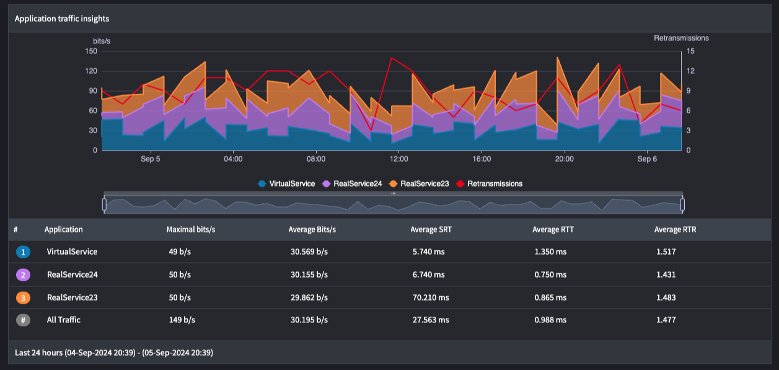Sort by Maximal bits/s column header

tap(191, 230)
